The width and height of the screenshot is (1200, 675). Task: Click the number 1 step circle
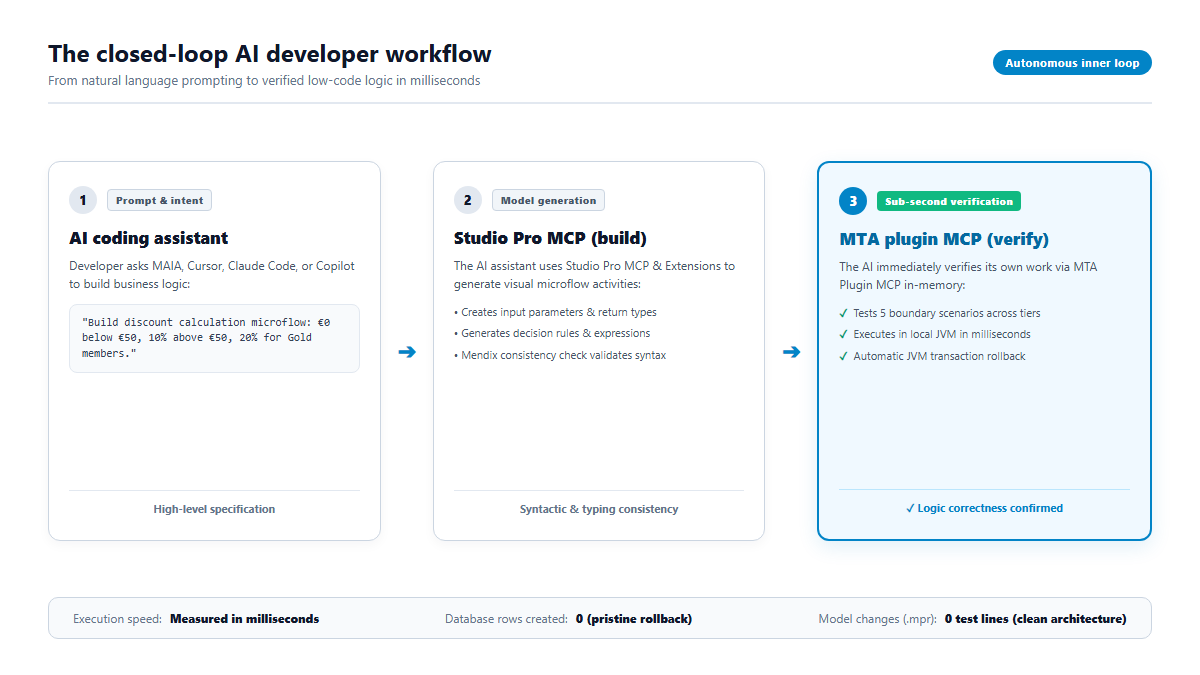[x=83, y=200]
